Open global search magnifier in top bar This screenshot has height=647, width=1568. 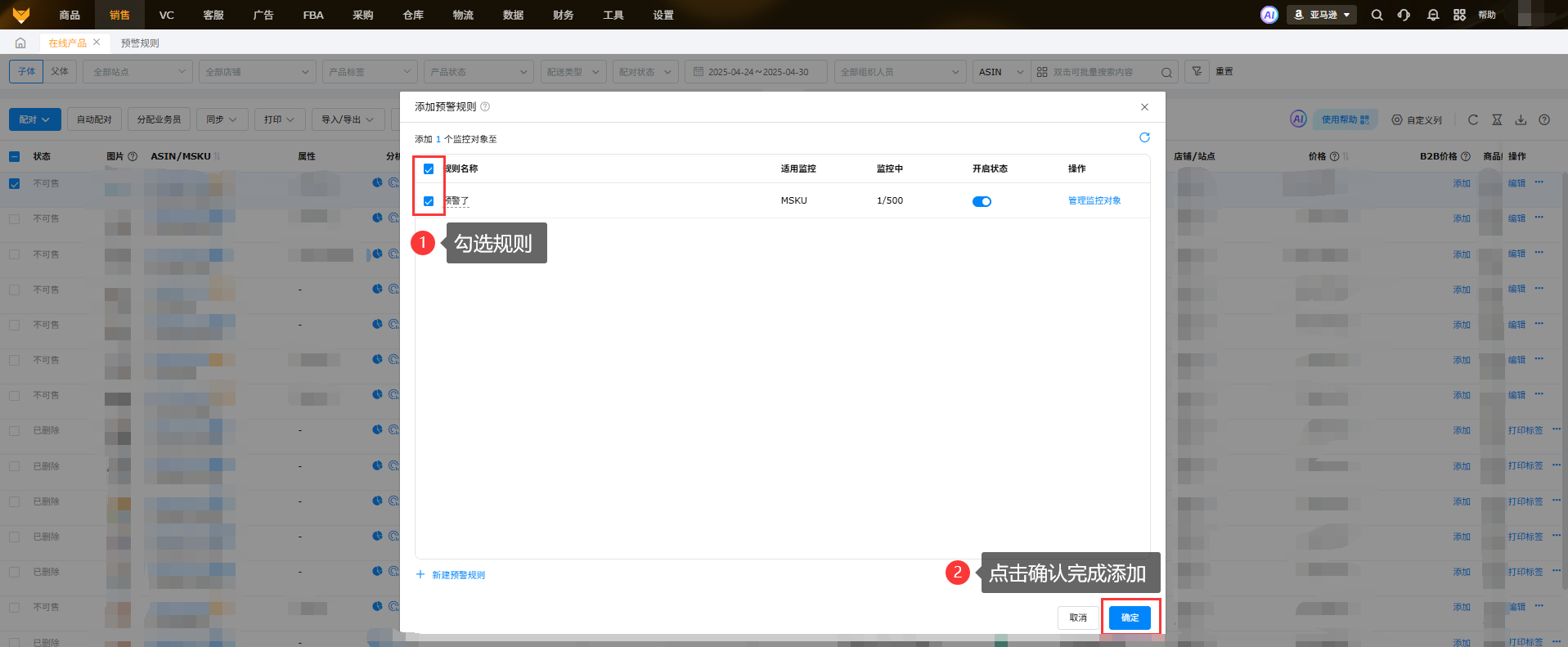[1377, 15]
